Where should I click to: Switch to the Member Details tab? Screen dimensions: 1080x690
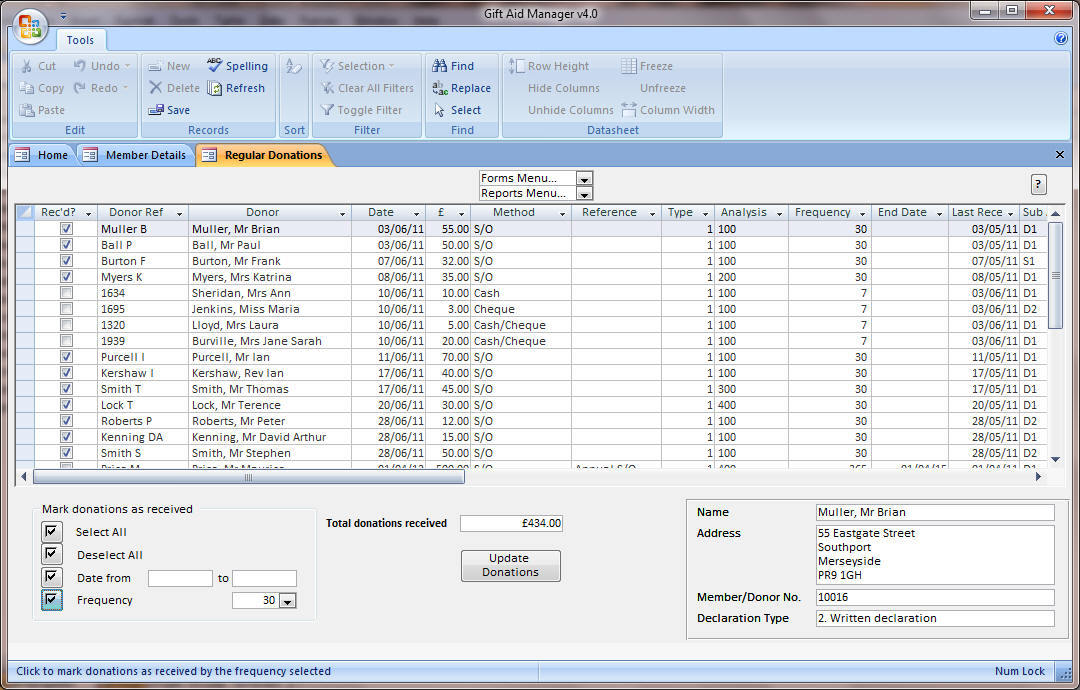pyautogui.click(x=135, y=155)
